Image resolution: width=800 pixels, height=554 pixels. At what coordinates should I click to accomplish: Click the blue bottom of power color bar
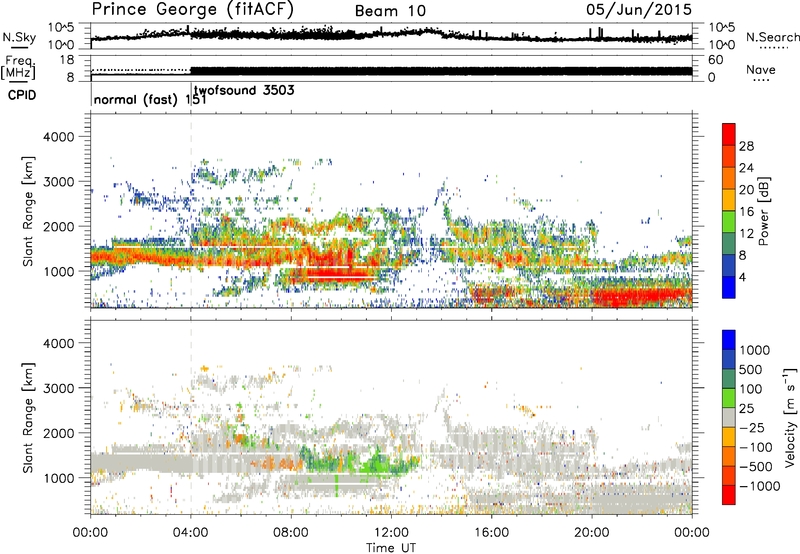[729, 287]
